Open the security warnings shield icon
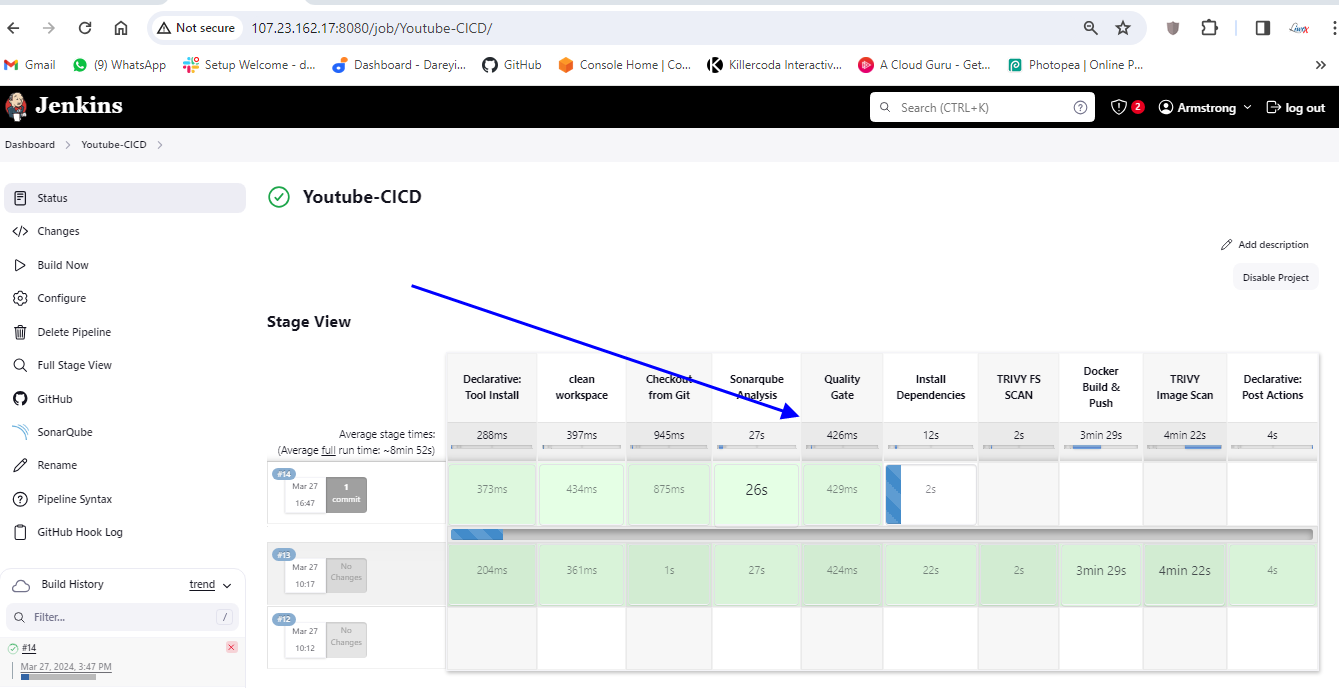This screenshot has height=688, width=1339. tap(1119, 107)
